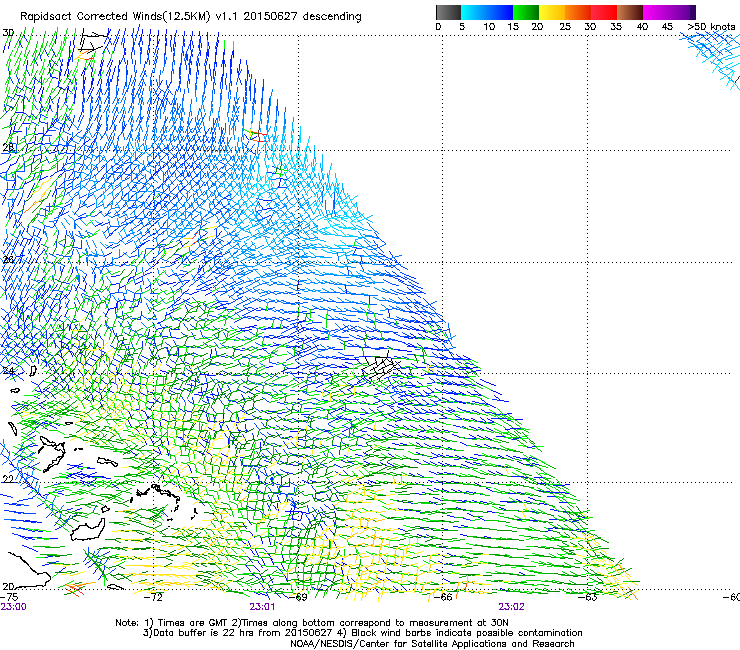This screenshot has width=740, height=650.
Task: Click latitude label "26" on left axis
Action: coord(8,260)
